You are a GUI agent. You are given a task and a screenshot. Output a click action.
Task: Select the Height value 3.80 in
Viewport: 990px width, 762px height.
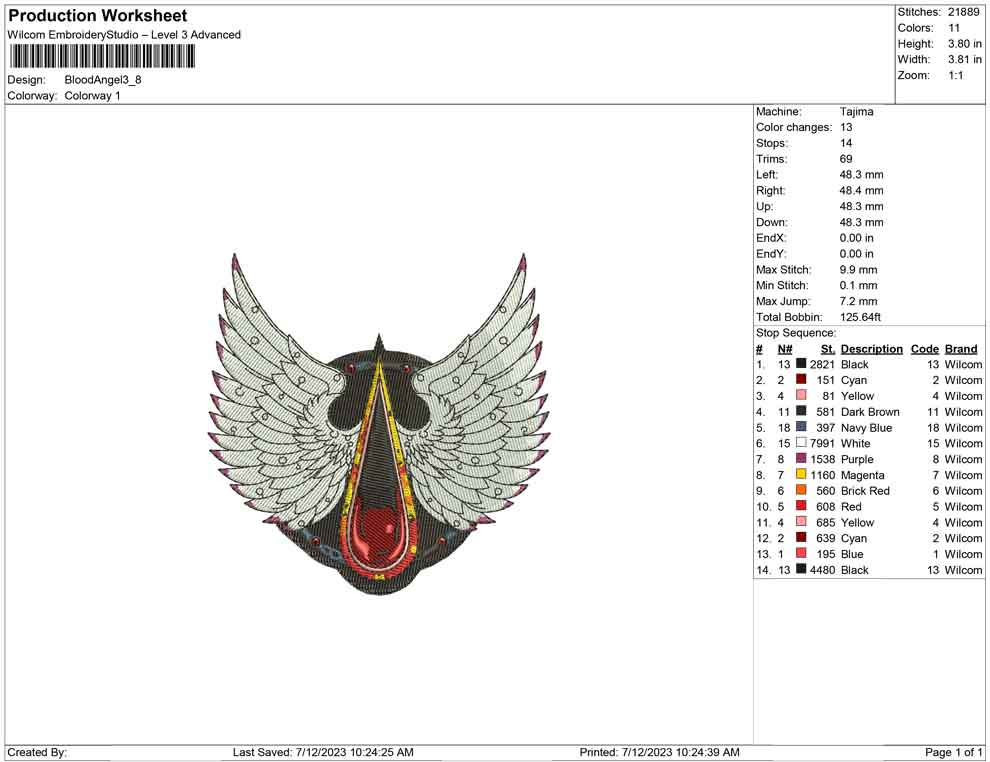(x=965, y=44)
